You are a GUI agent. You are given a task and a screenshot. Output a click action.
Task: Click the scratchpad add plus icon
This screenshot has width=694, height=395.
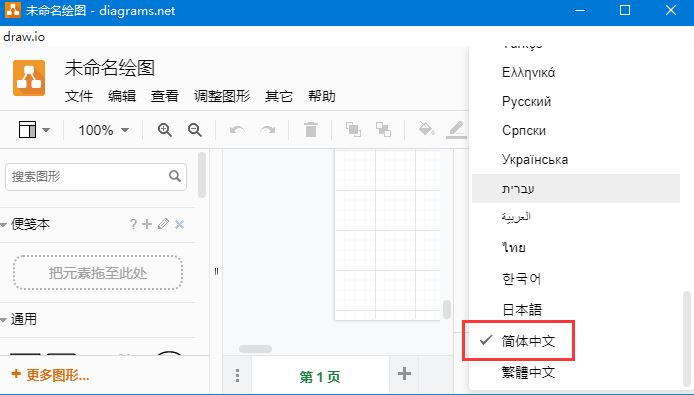point(147,224)
